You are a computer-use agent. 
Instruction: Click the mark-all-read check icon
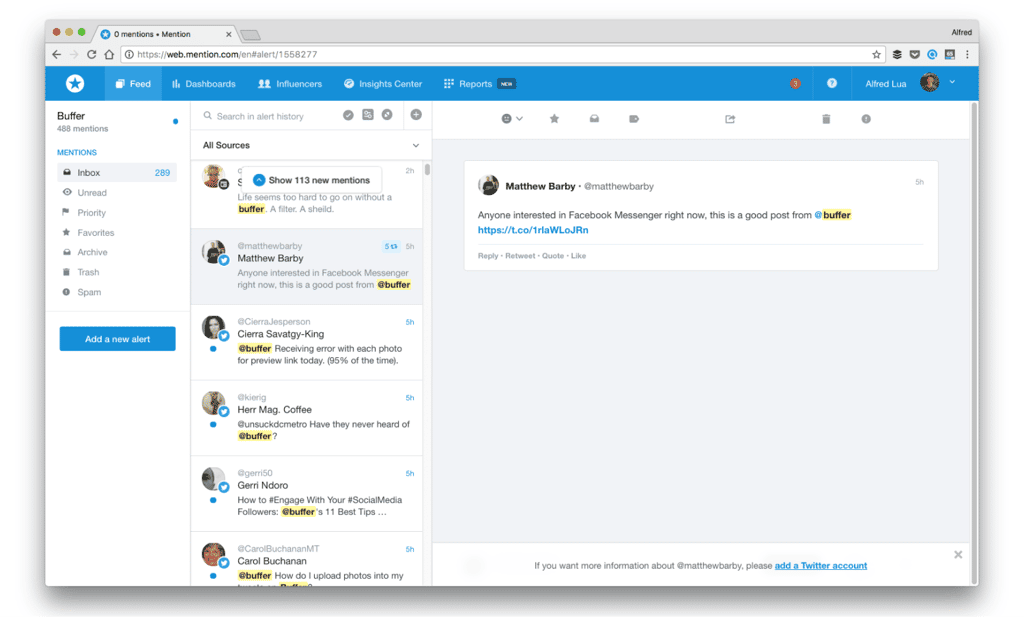click(x=348, y=115)
